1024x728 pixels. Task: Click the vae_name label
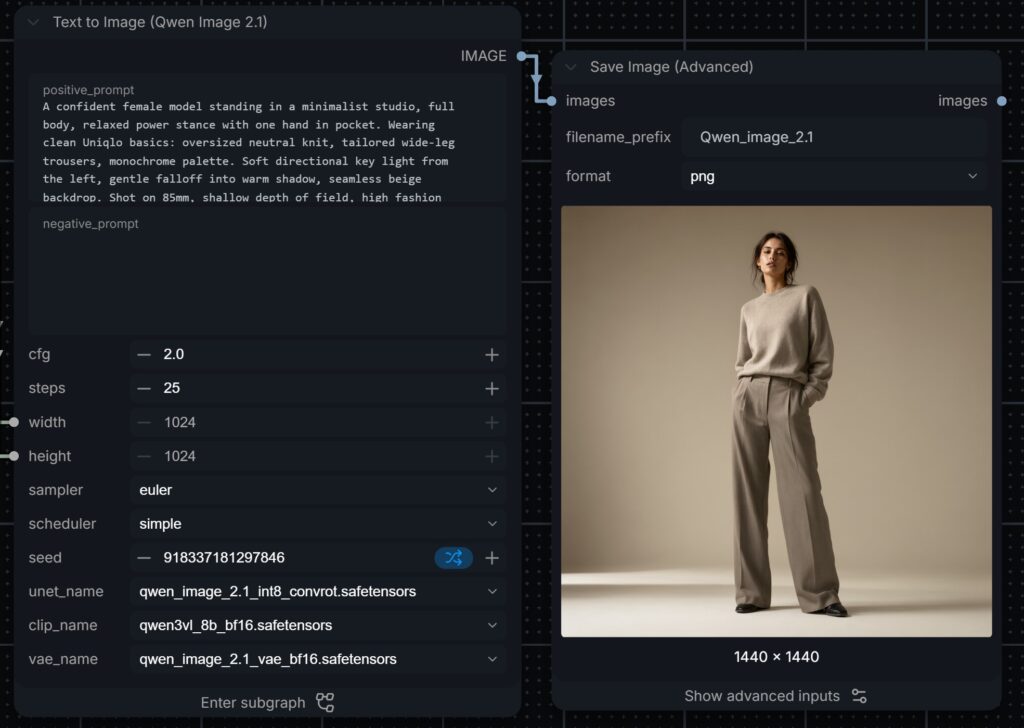63,659
